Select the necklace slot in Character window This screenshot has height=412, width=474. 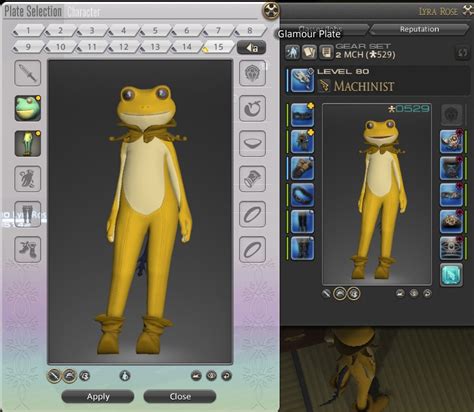(x=451, y=168)
